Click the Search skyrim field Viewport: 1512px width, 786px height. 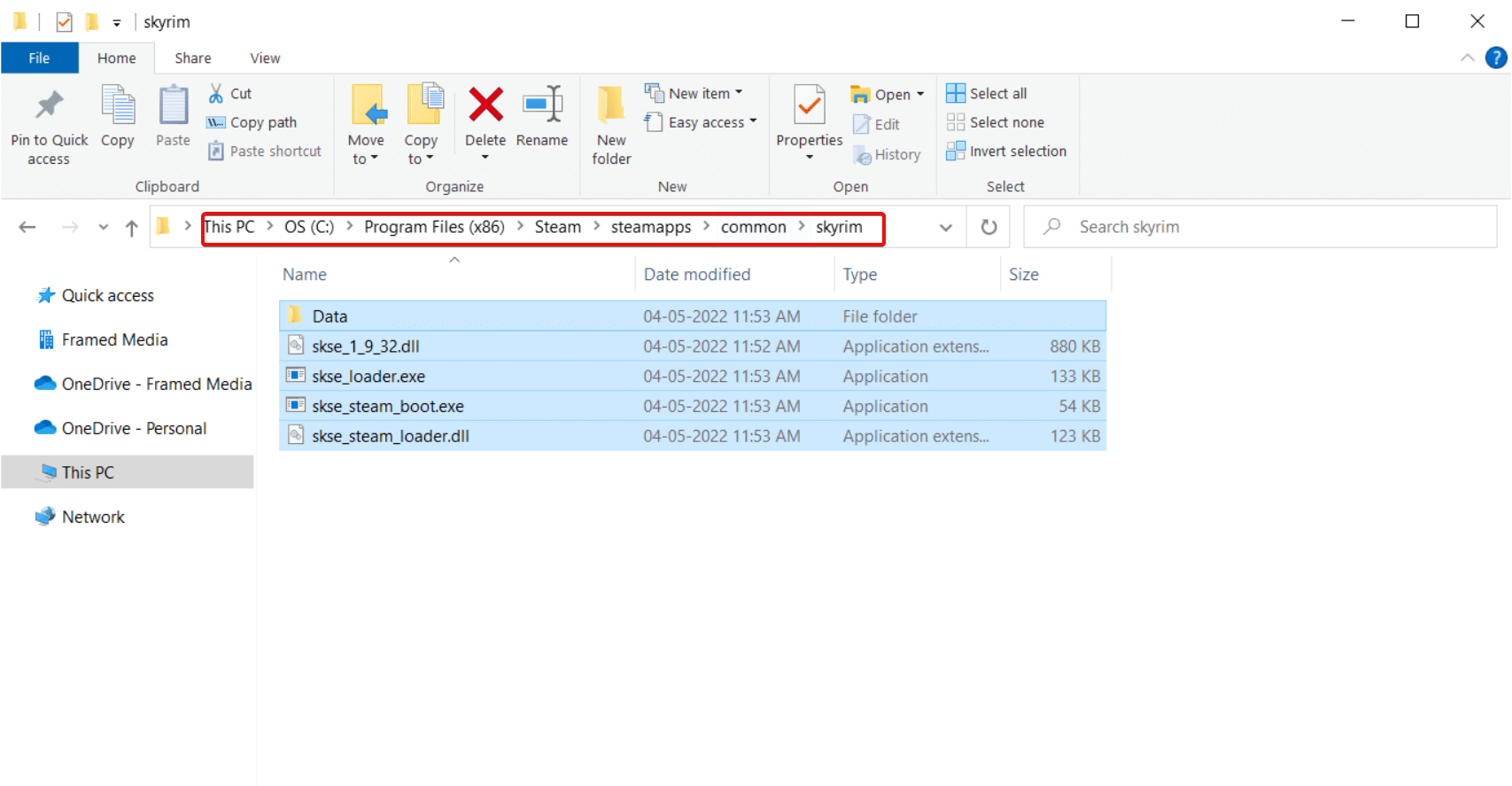1260,227
